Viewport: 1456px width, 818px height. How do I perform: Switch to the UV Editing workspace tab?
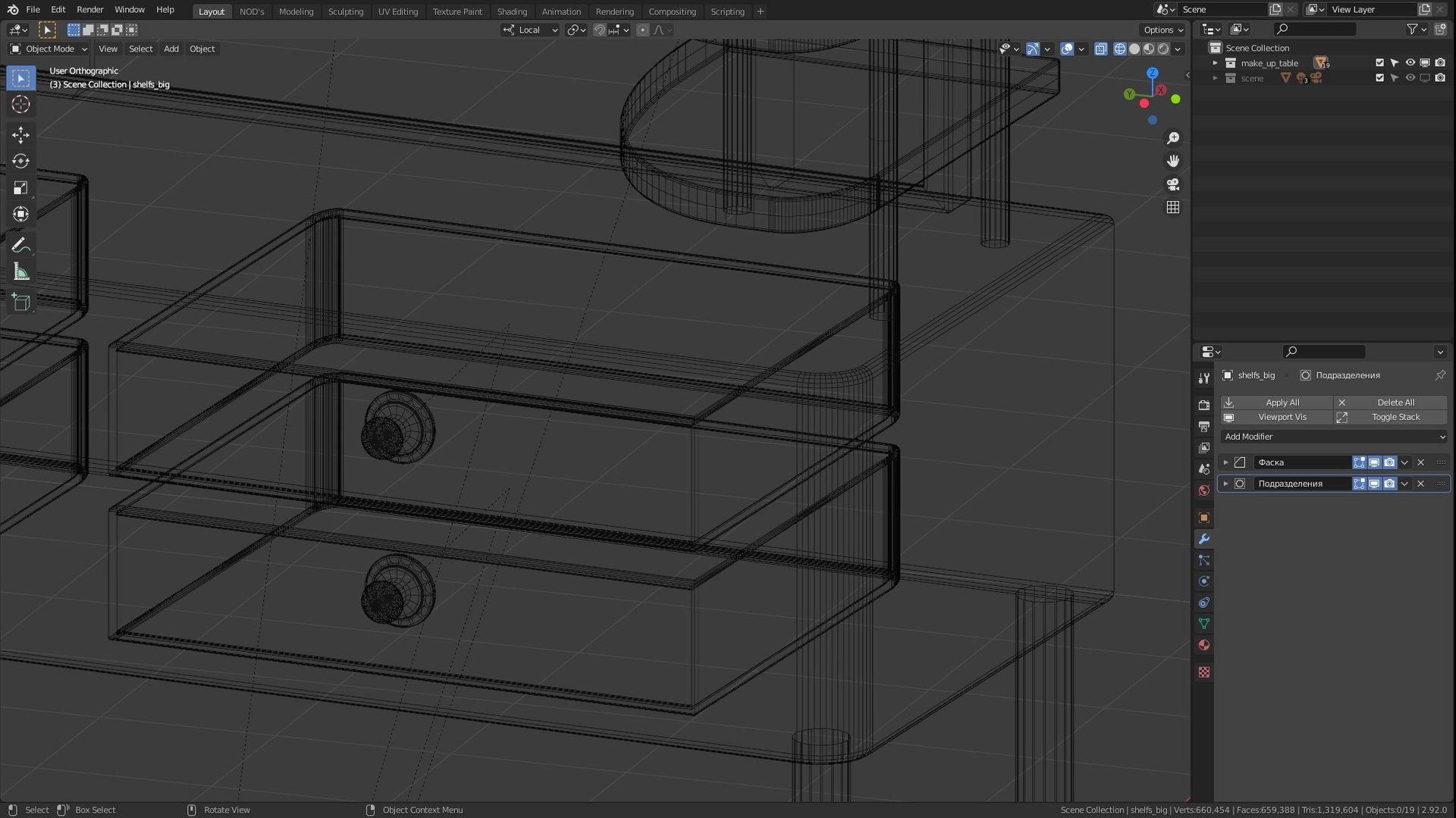point(398,11)
